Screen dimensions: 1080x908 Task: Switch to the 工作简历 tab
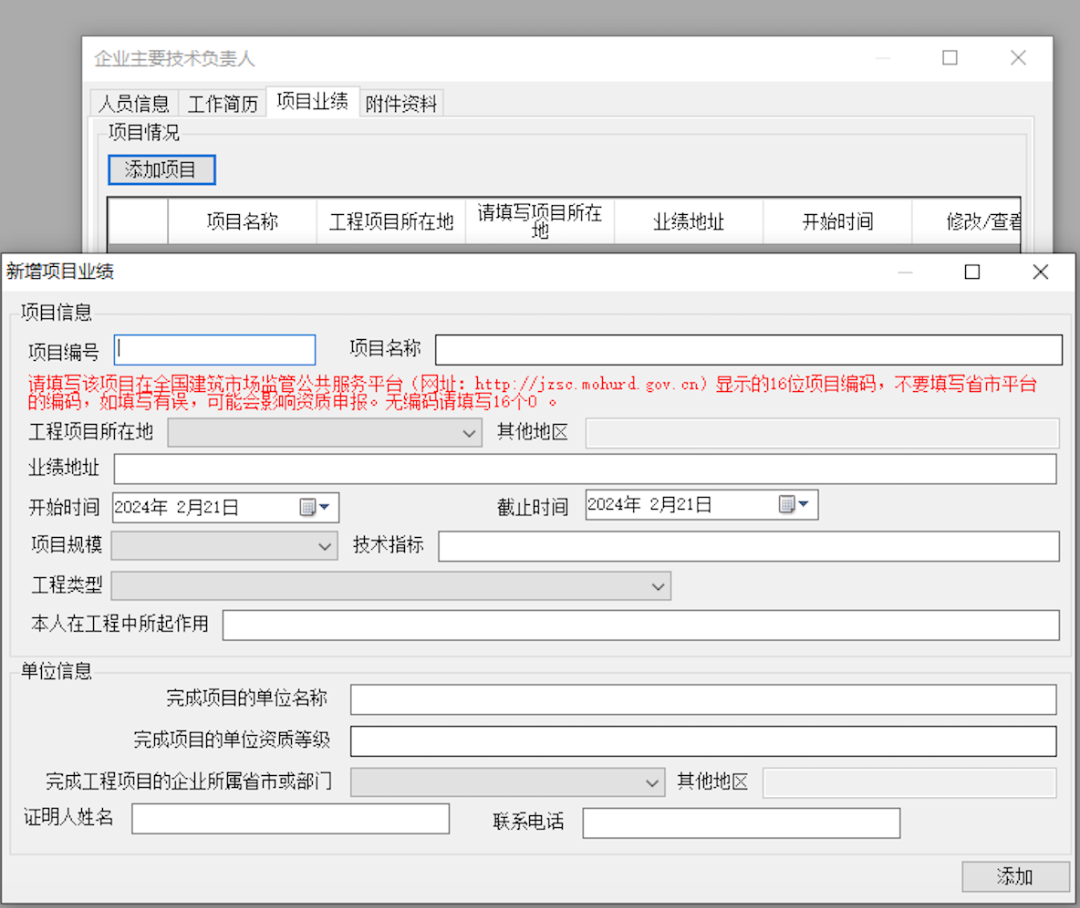pos(223,104)
